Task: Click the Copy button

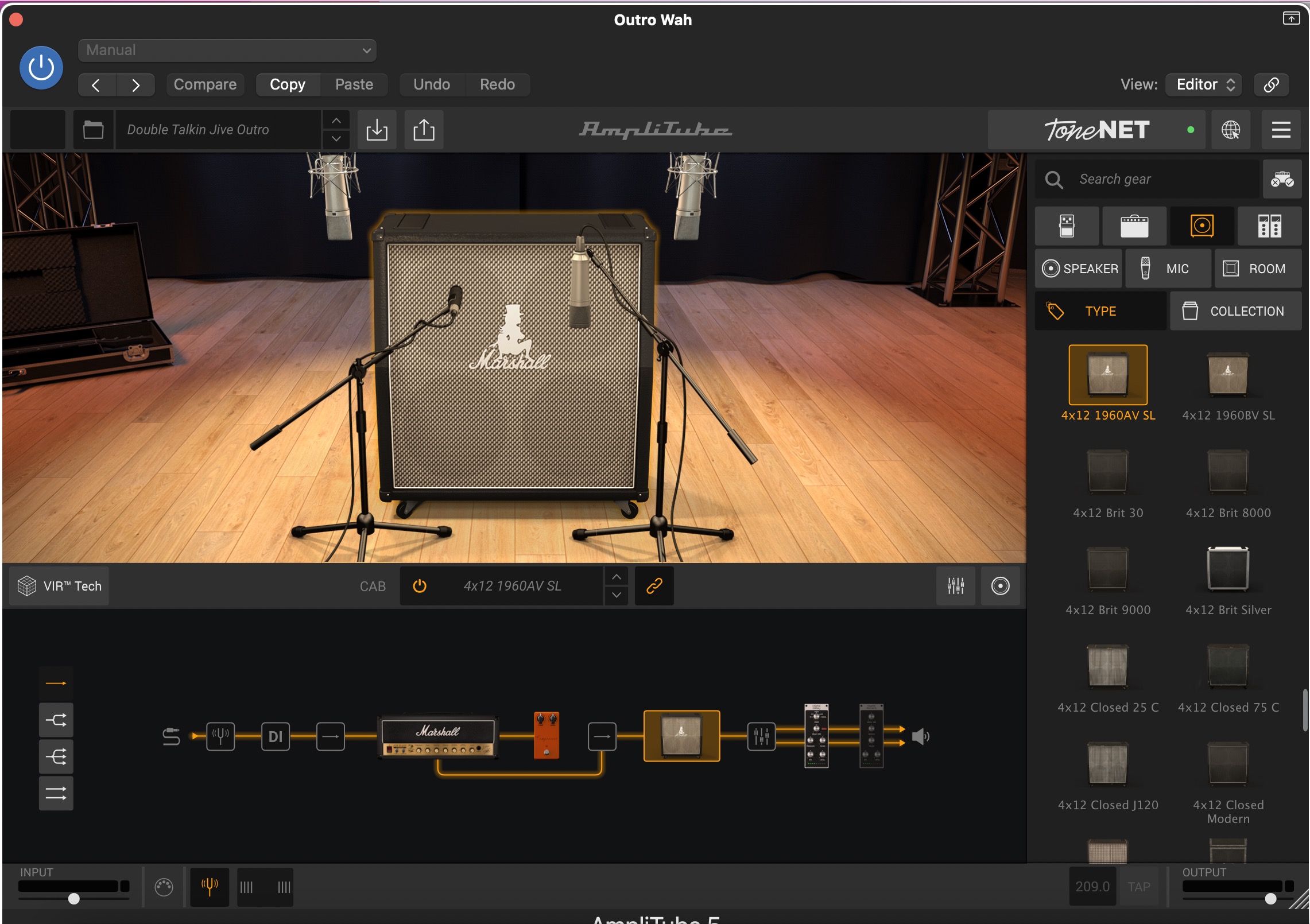Action: pyautogui.click(x=288, y=84)
